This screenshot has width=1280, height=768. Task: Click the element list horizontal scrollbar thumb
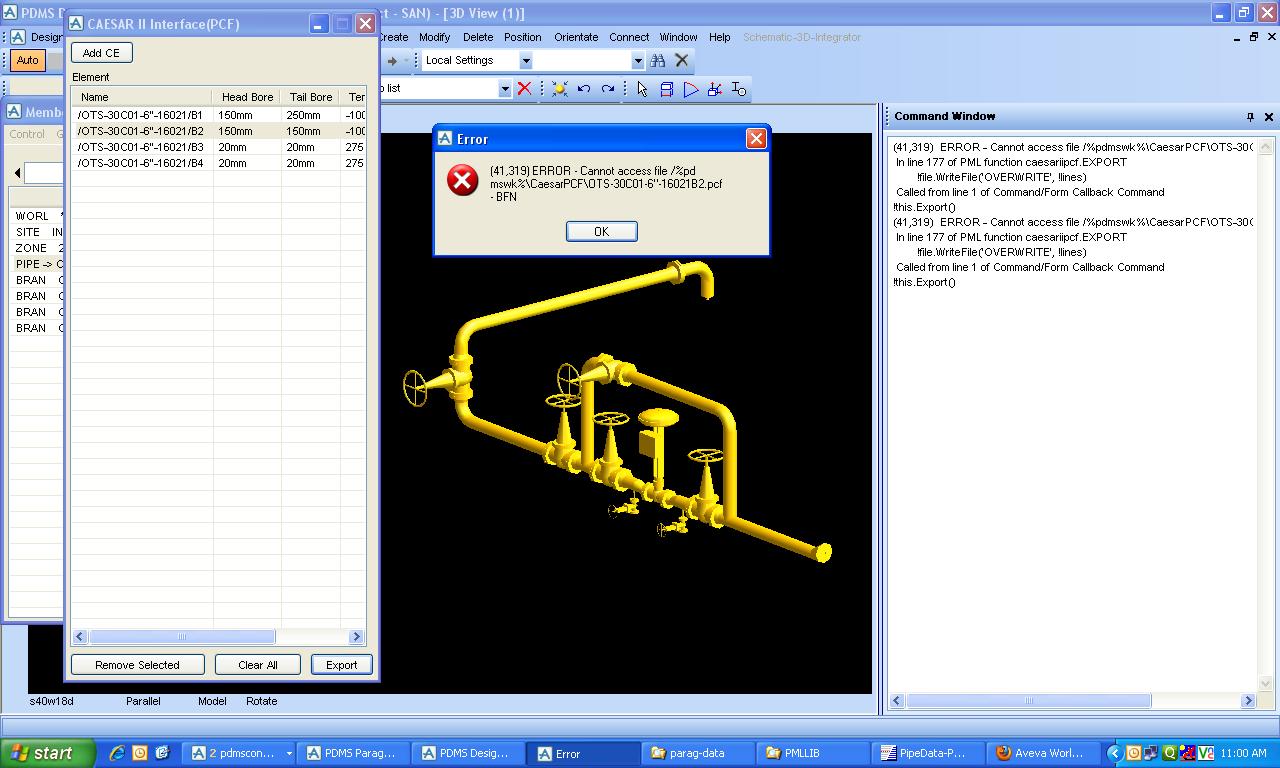[x=182, y=637]
